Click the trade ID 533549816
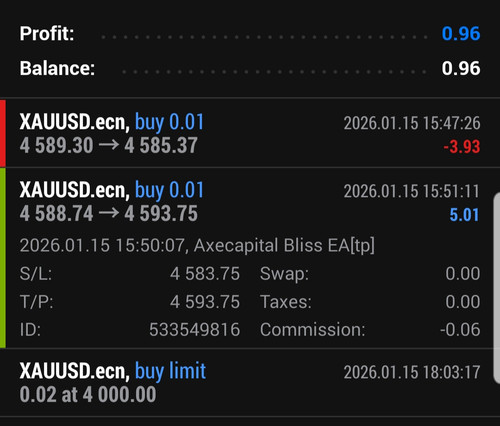 click(195, 330)
